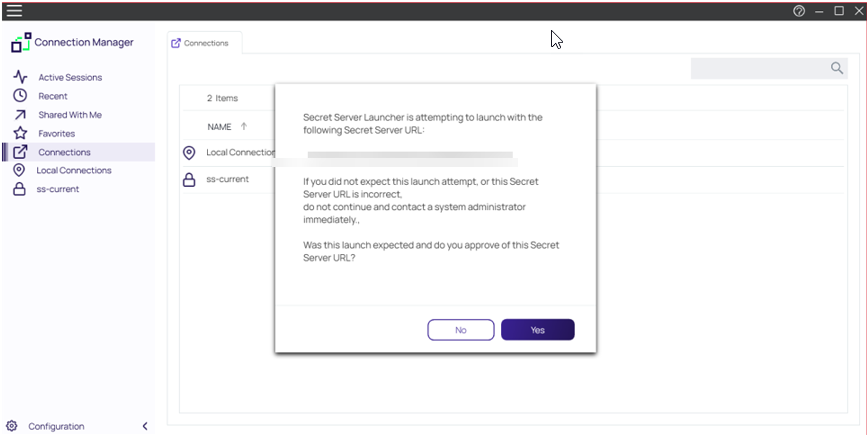This screenshot has width=867, height=438.
Task: Open Recent in the sidebar
Action: coord(53,96)
